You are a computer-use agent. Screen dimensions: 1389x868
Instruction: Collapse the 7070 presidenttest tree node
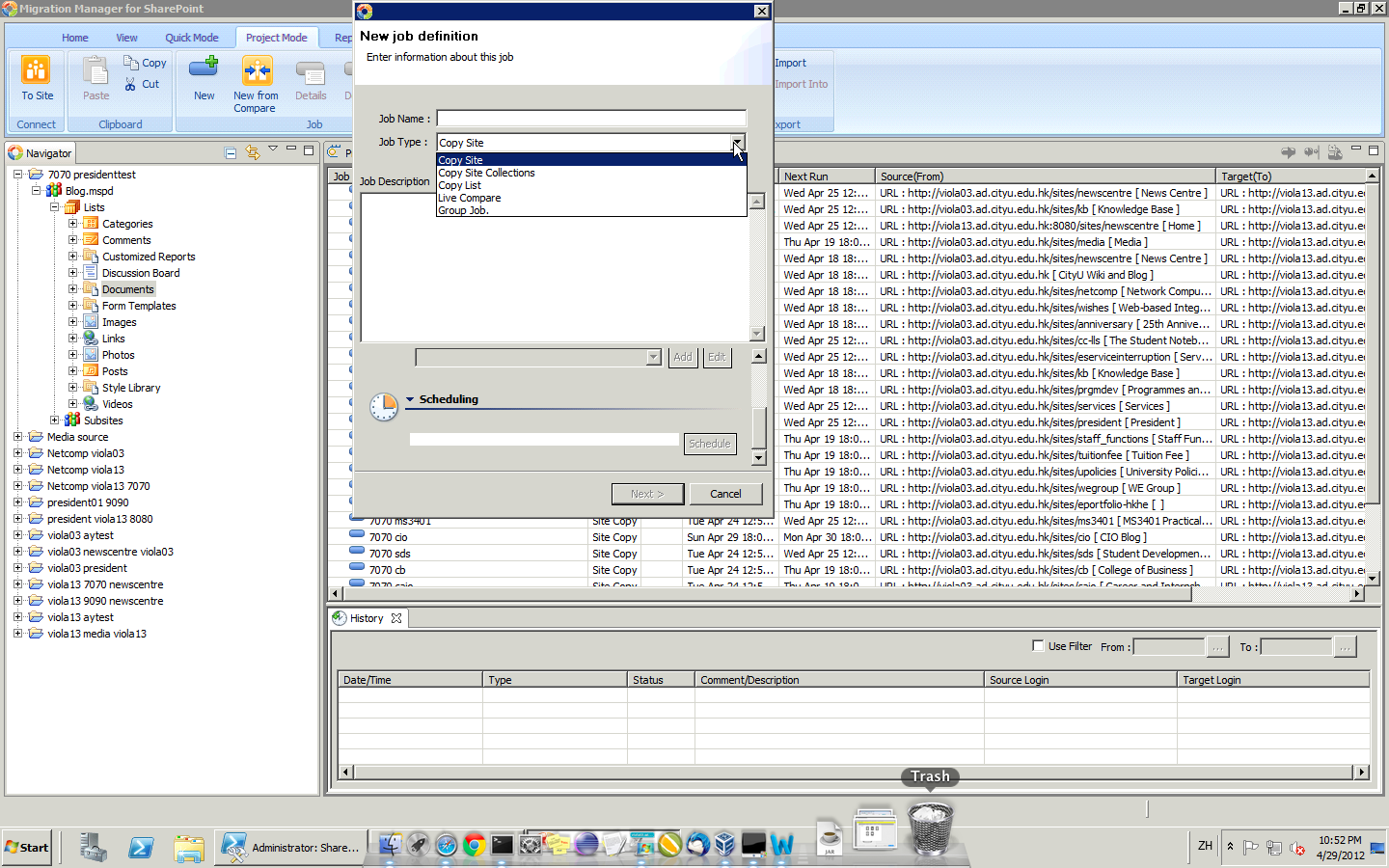pos(18,175)
